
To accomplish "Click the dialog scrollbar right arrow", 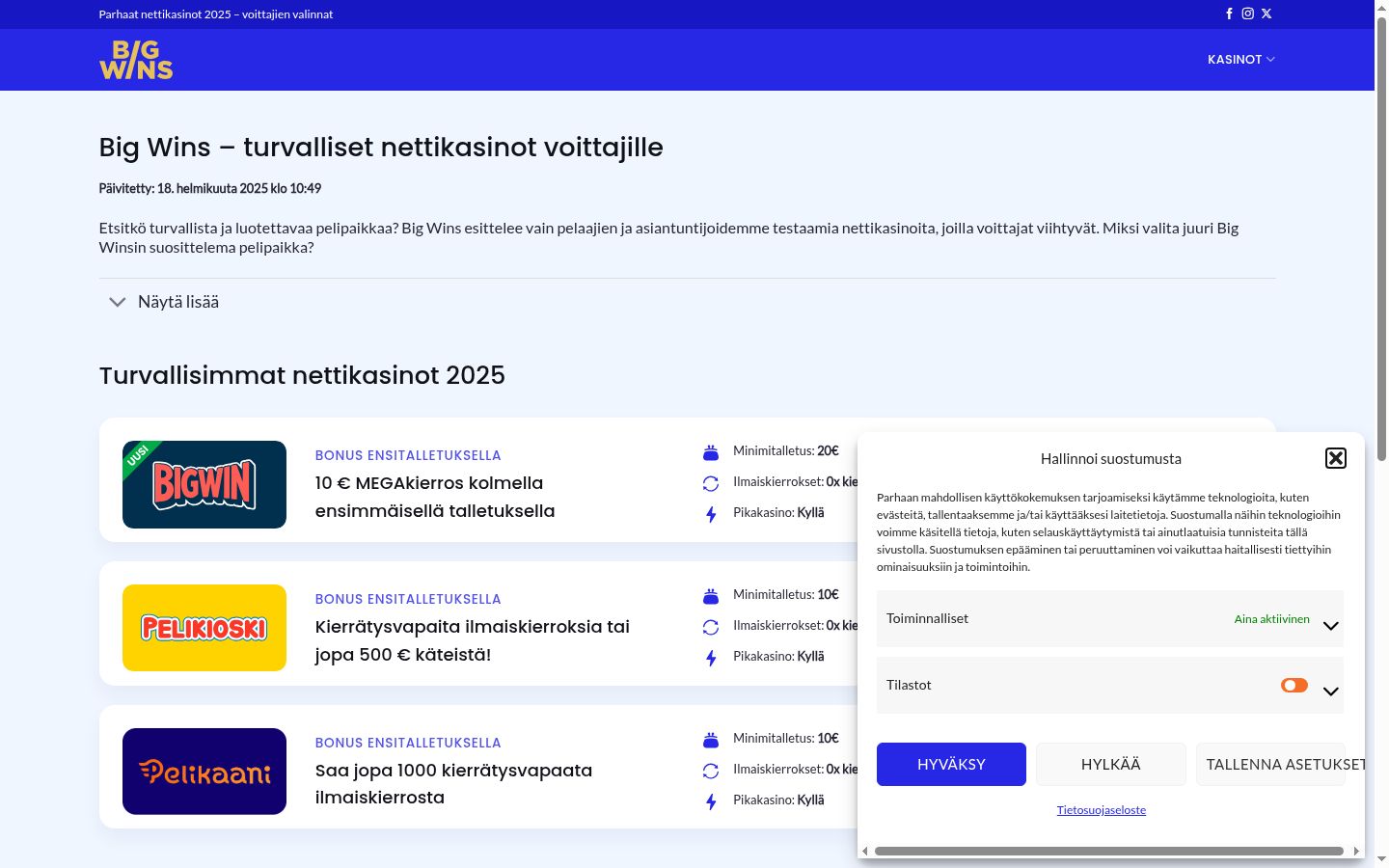I will [x=1356, y=851].
